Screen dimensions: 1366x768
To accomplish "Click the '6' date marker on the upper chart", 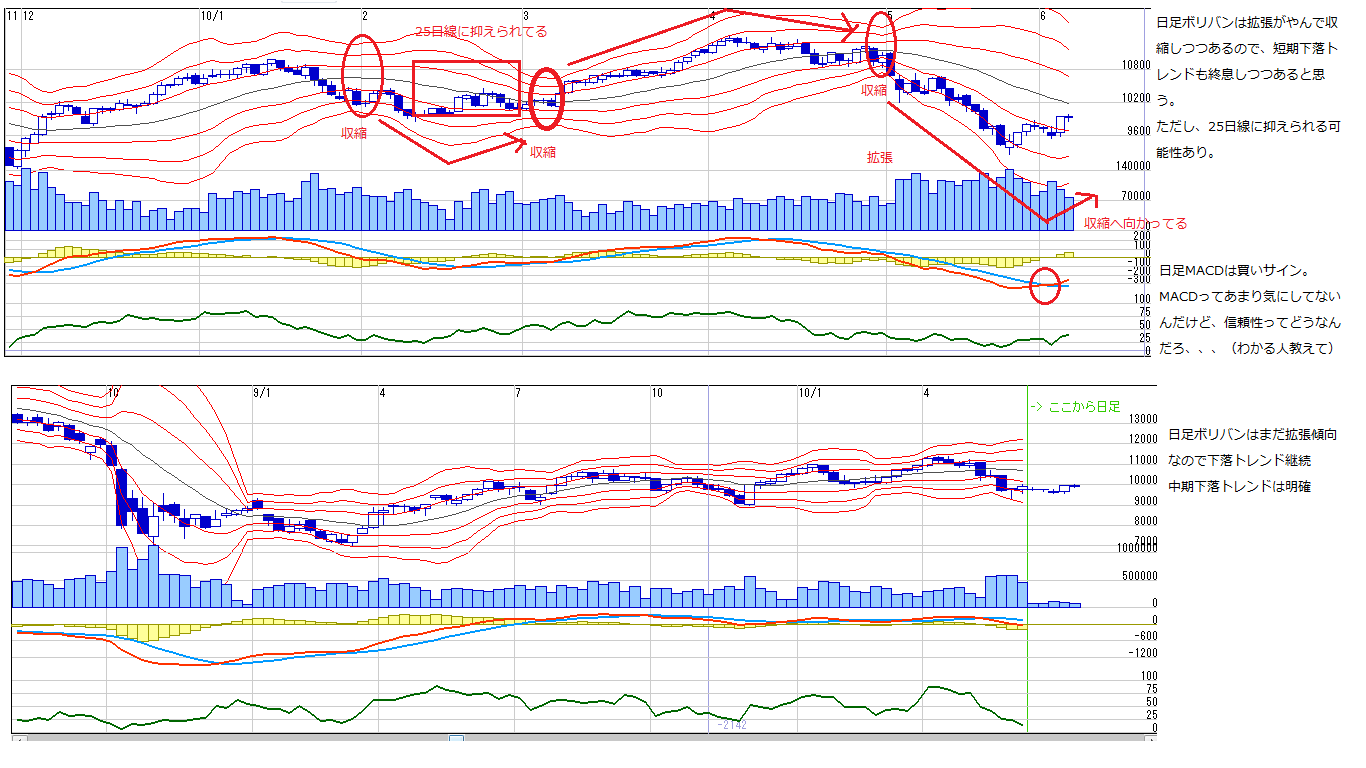I will 1042,15.
